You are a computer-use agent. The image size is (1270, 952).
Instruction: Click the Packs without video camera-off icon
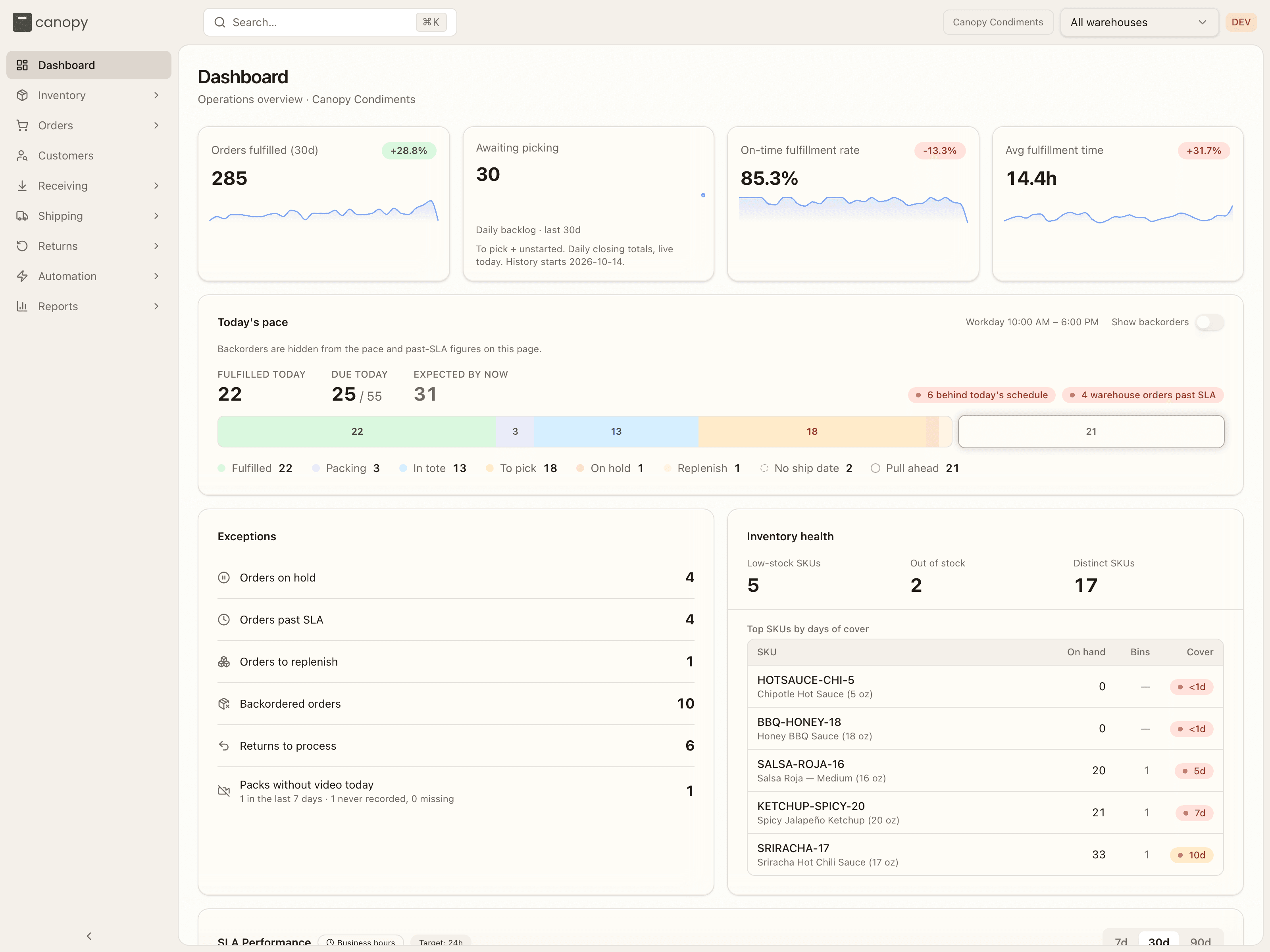pyautogui.click(x=224, y=791)
